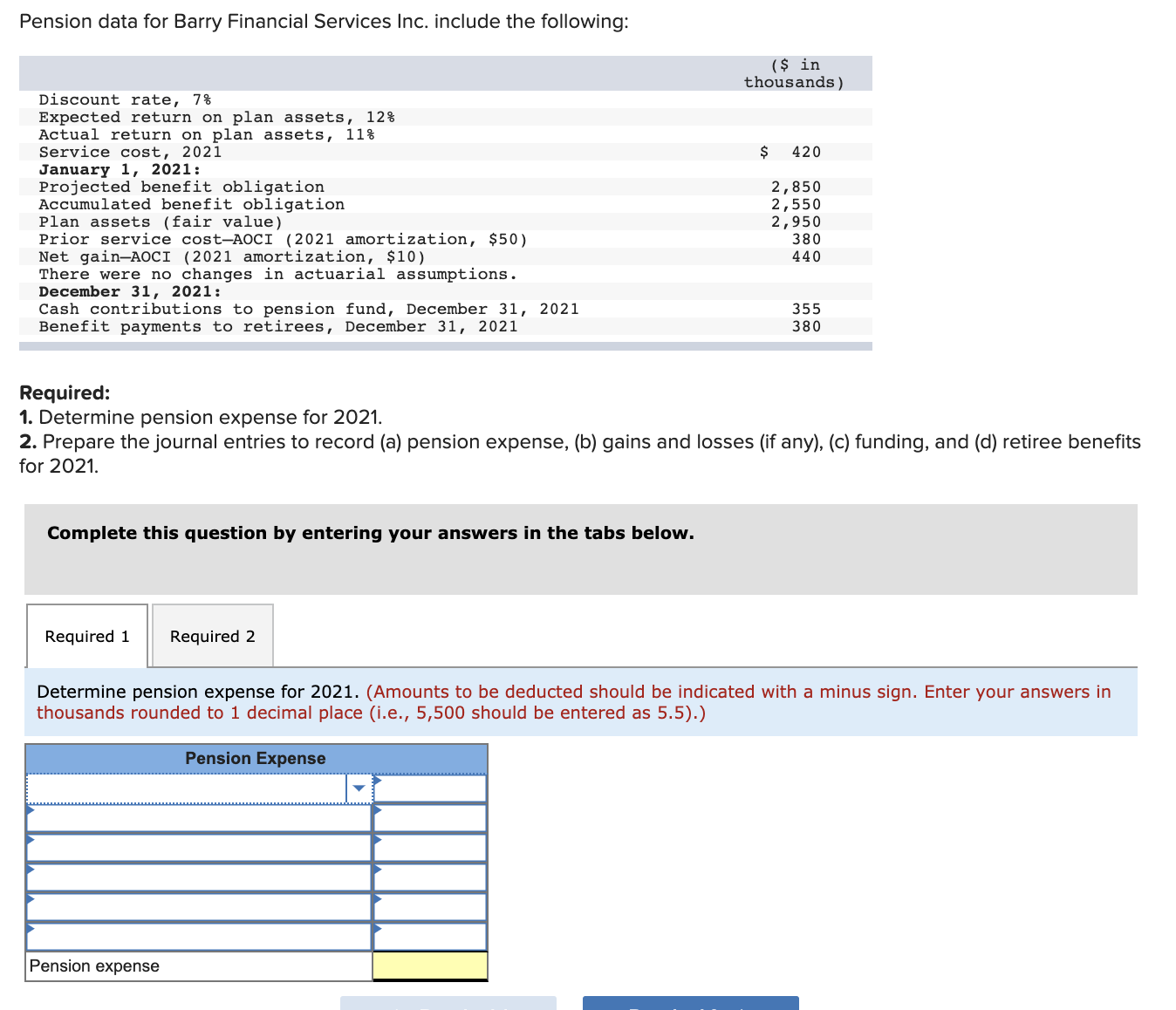Select the fifth row amount input field
The height and width of the screenshot is (1010, 1176).
(430, 907)
